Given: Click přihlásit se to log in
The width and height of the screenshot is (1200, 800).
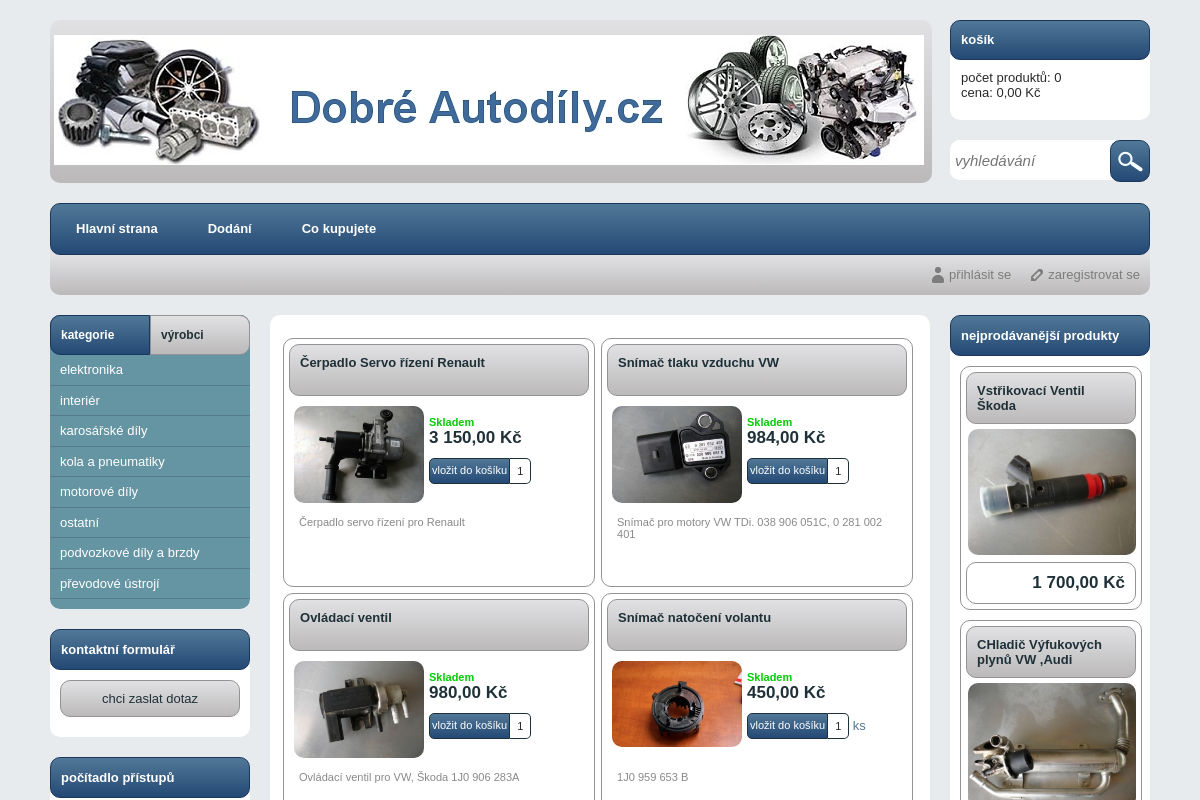Looking at the screenshot, I should [979, 274].
